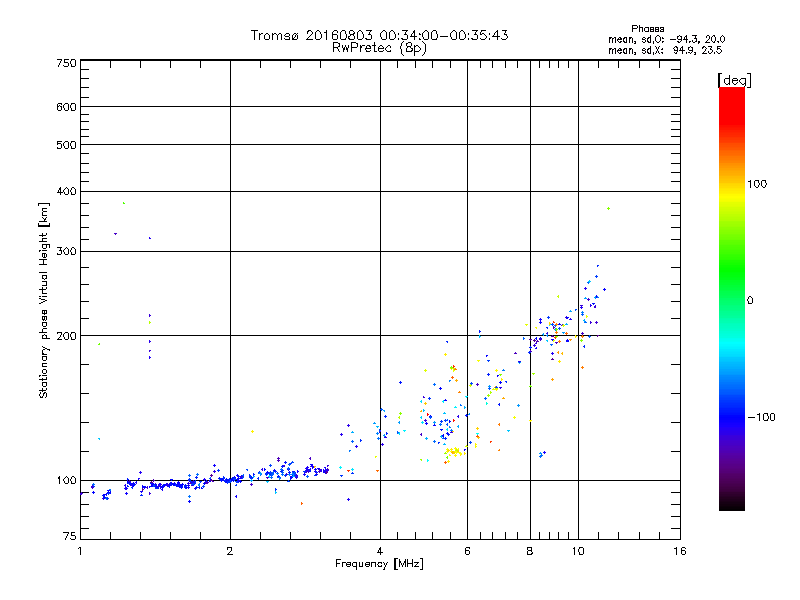Click the y-axis '75' tick label
Viewport: 800px width, 600px height.
coord(70,536)
